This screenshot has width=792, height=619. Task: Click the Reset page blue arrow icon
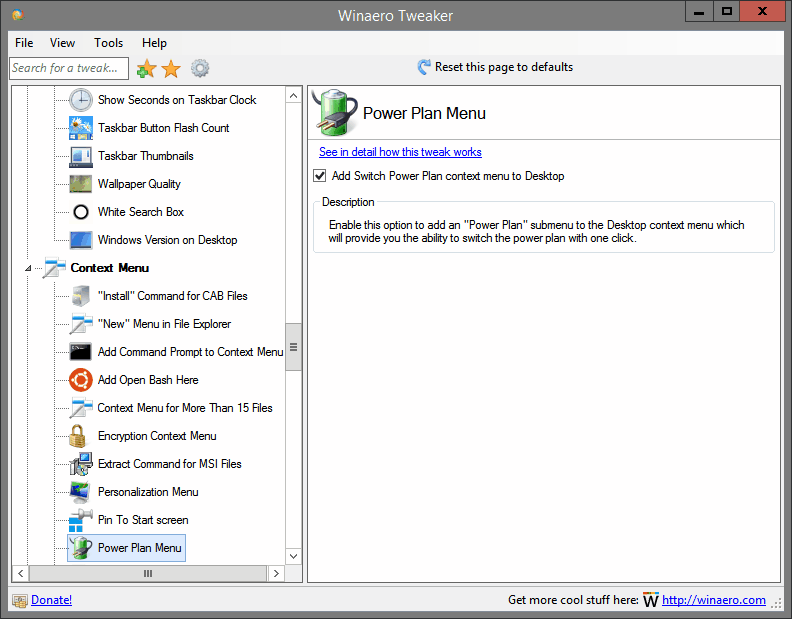click(424, 67)
